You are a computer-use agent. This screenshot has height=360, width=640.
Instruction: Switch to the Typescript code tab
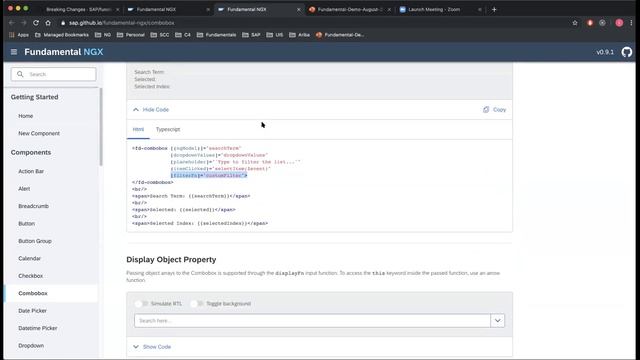(x=168, y=129)
